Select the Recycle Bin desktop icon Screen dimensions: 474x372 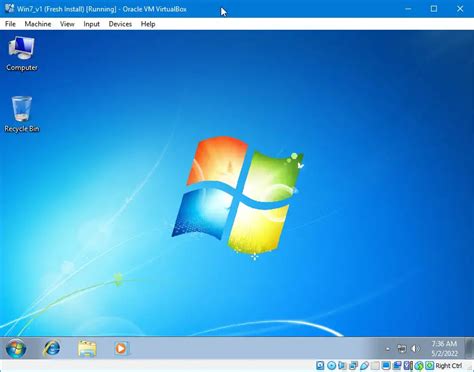coord(22,114)
